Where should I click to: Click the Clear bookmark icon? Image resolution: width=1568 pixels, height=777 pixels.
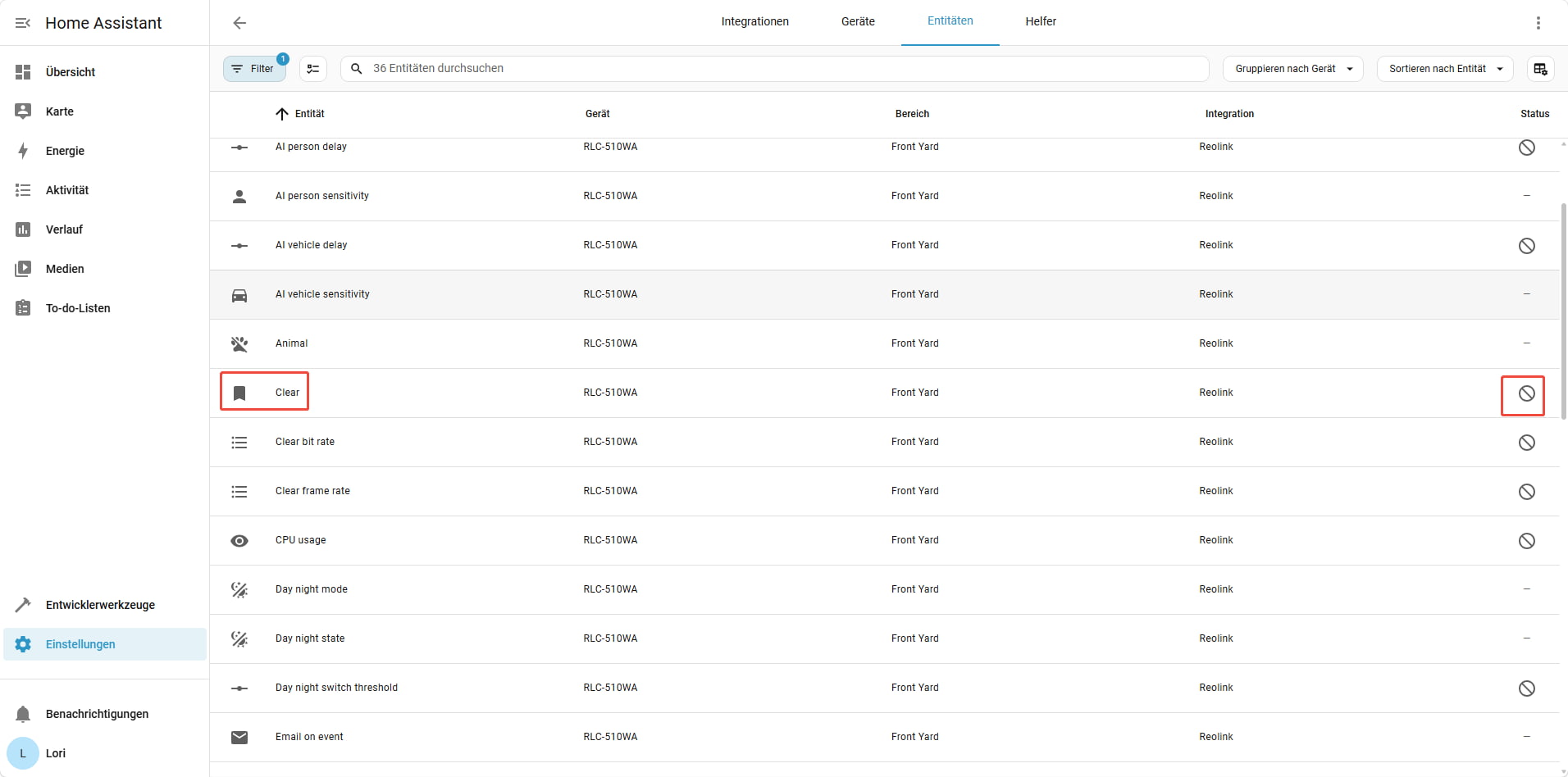point(239,393)
